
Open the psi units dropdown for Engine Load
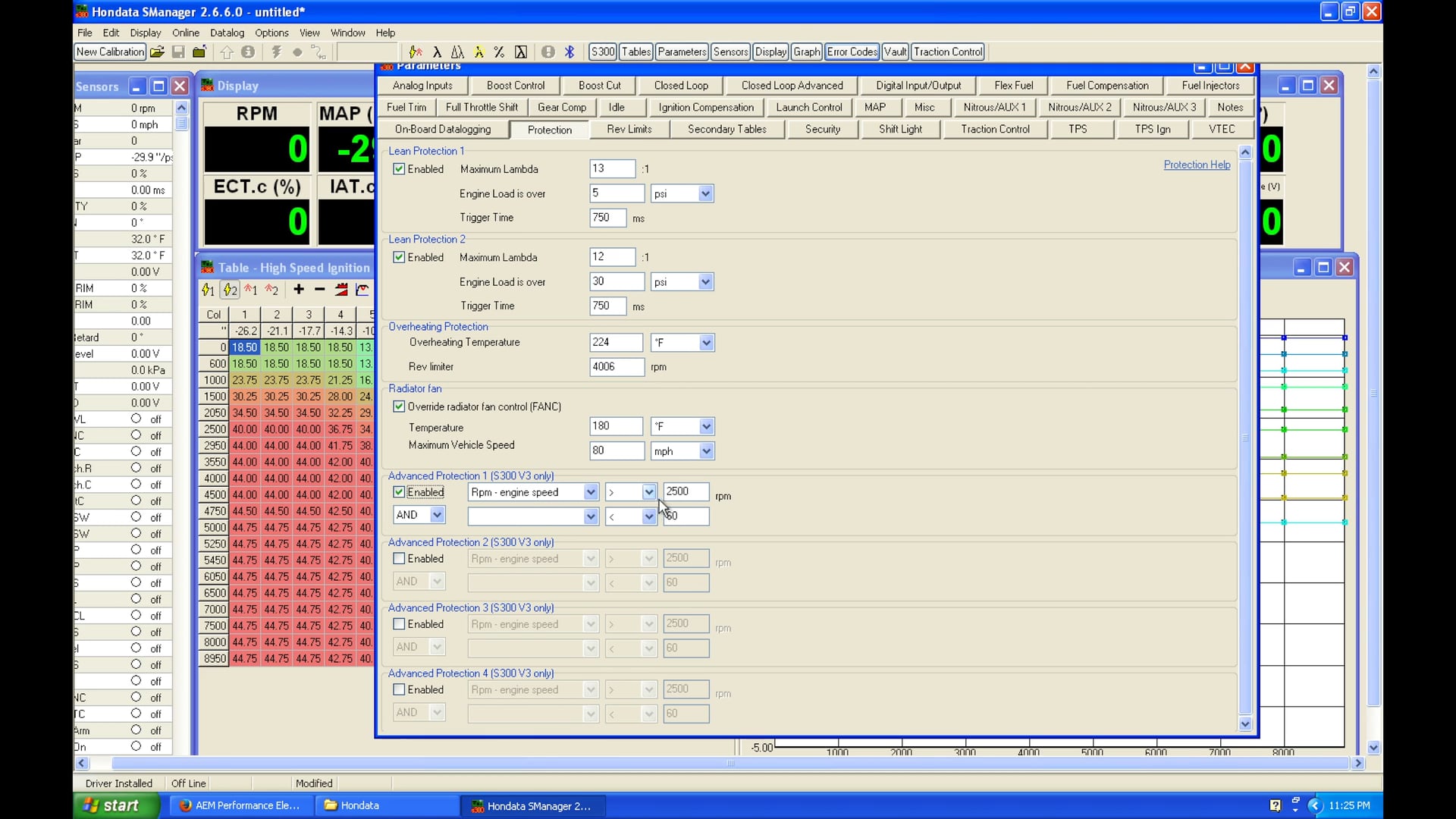coord(705,193)
